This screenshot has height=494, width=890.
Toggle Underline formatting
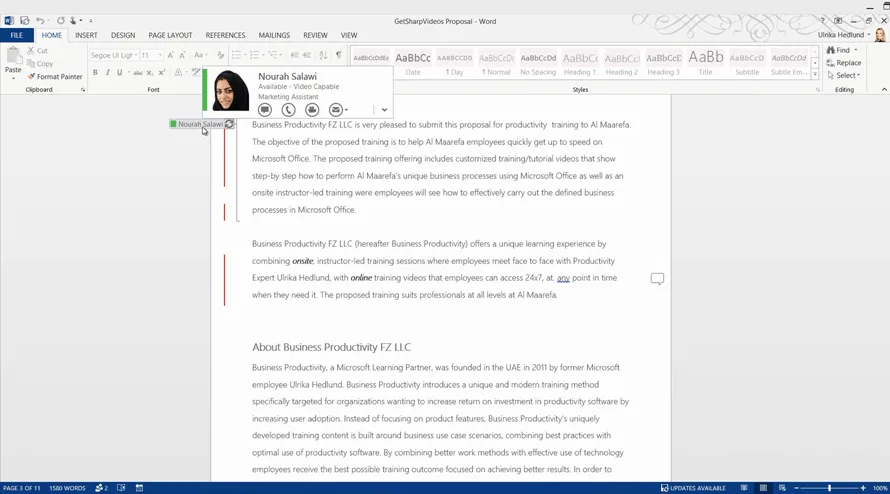(x=119, y=72)
